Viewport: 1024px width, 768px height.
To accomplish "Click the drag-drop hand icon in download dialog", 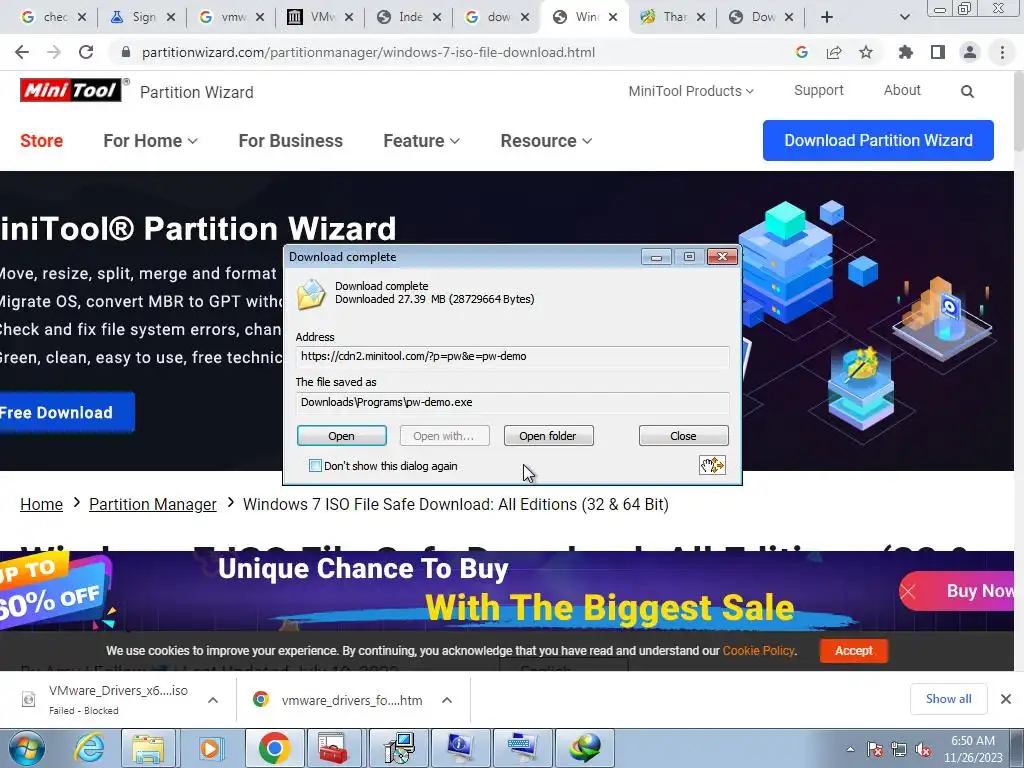I will tap(712, 465).
